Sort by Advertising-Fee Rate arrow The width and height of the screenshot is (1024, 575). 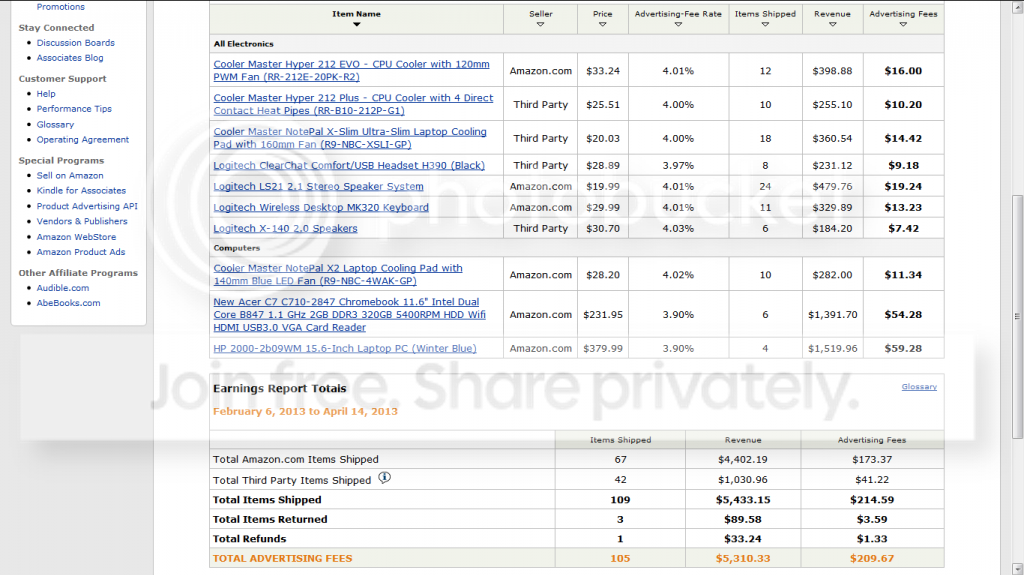click(678, 25)
